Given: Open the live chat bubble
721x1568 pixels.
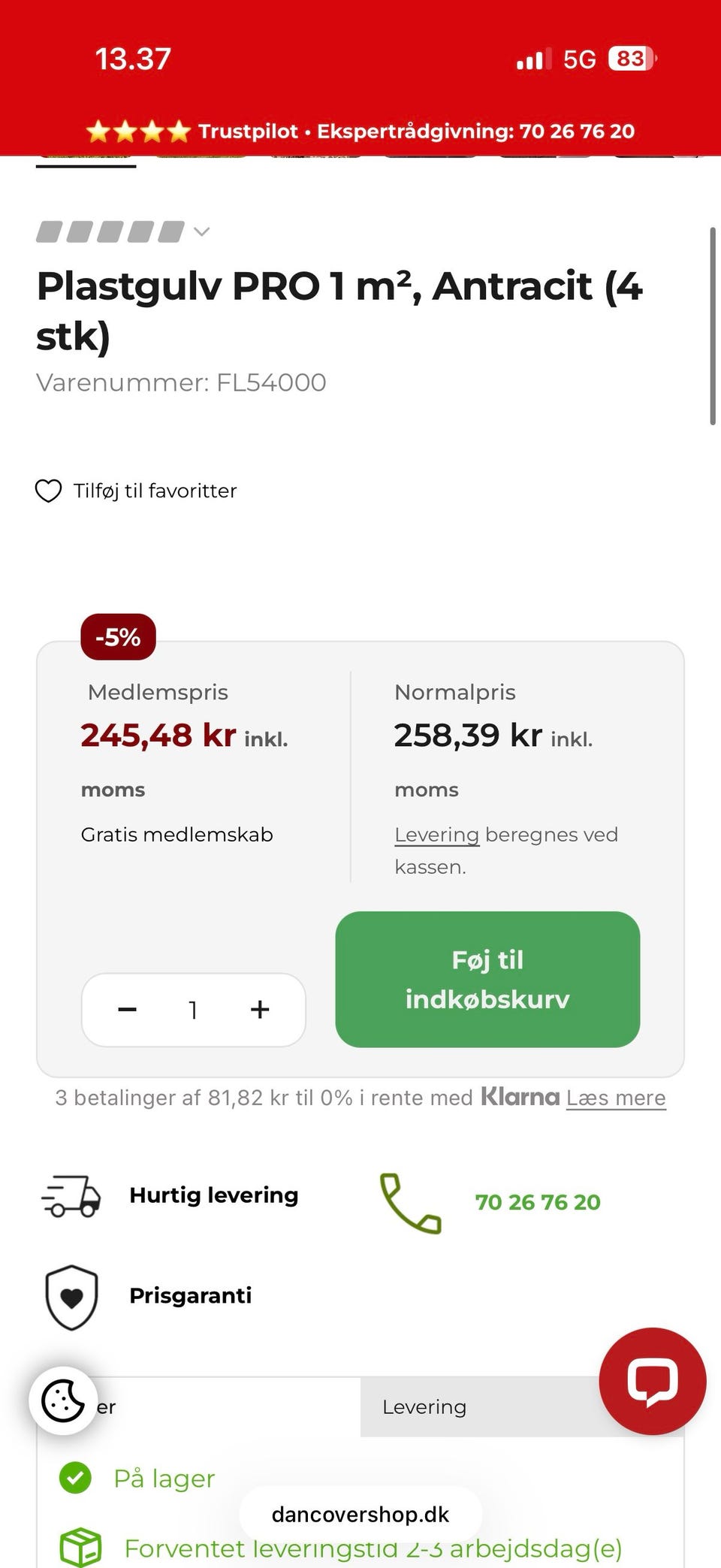Looking at the screenshot, I should point(652,1381).
